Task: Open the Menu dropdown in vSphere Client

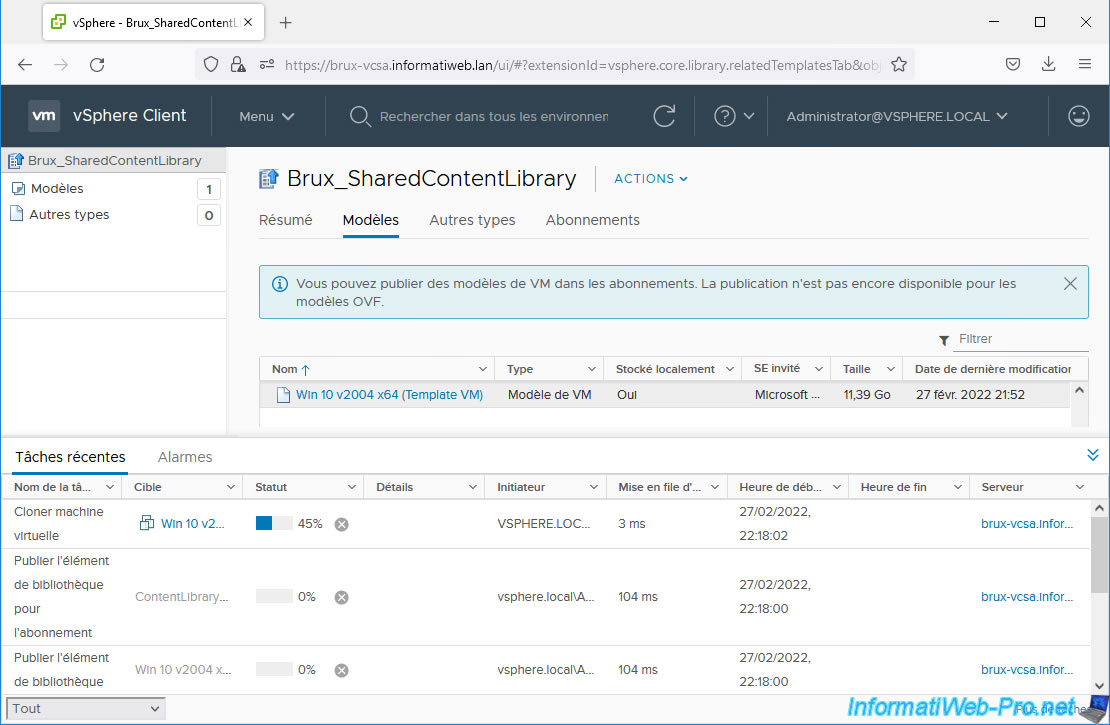Action: point(267,117)
